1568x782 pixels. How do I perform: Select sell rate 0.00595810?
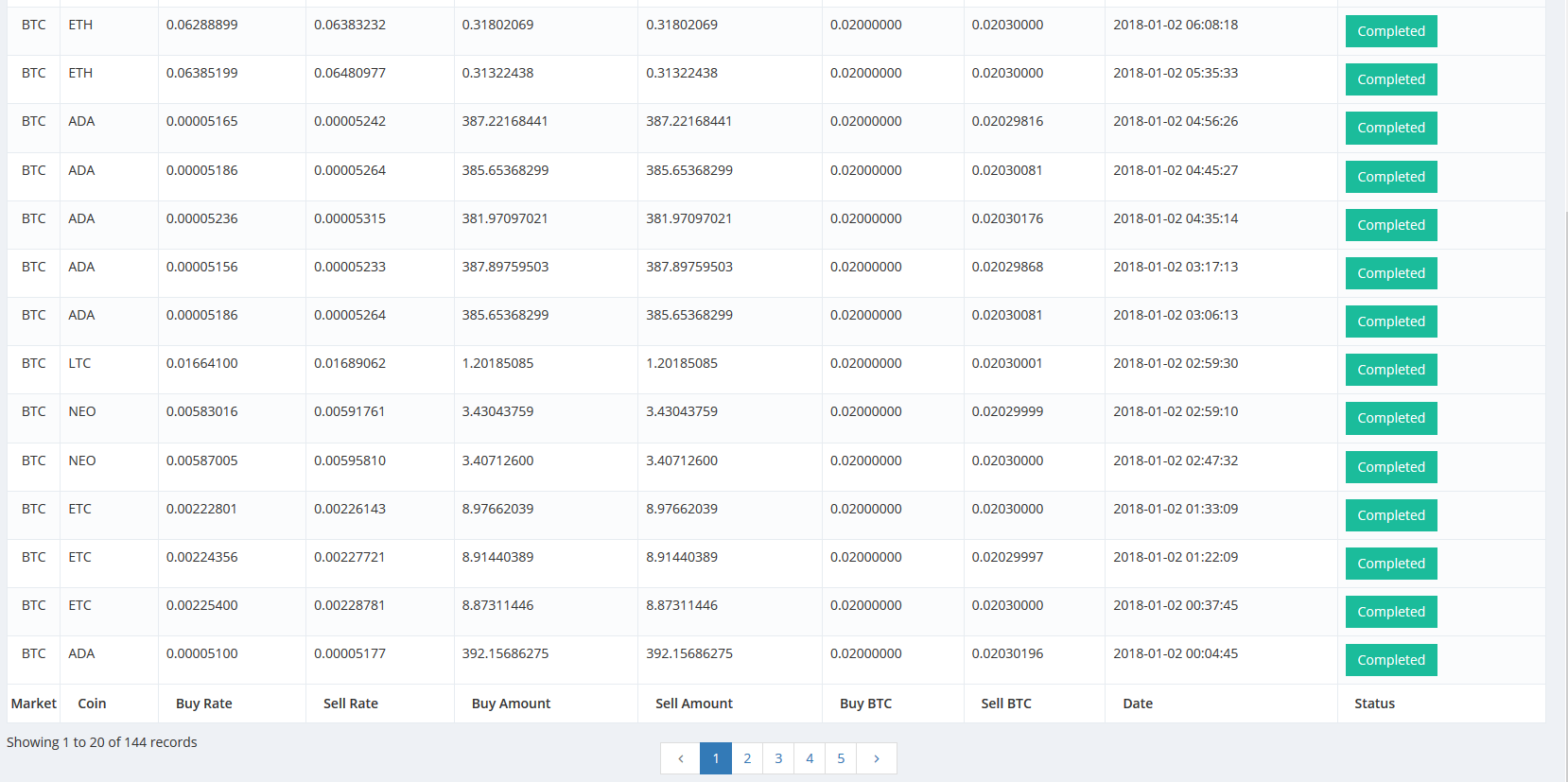(350, 461)
